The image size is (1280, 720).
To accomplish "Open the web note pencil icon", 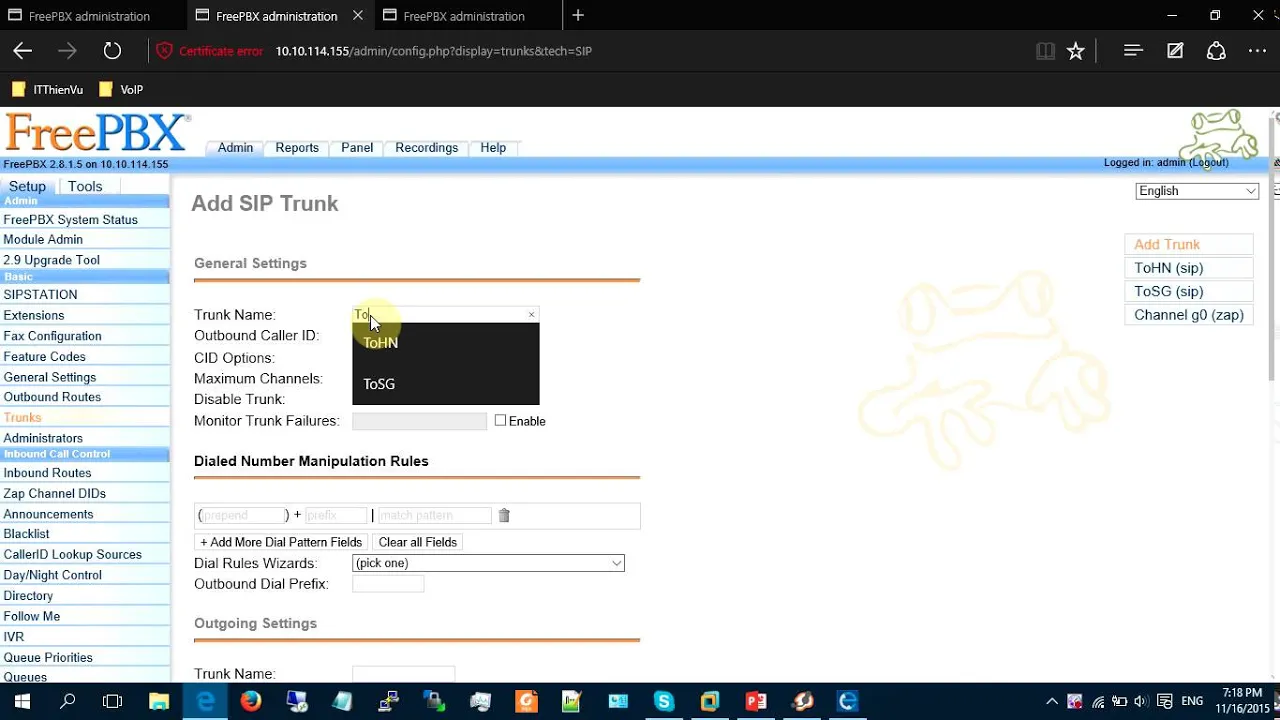I will (x=1175, y=51).
